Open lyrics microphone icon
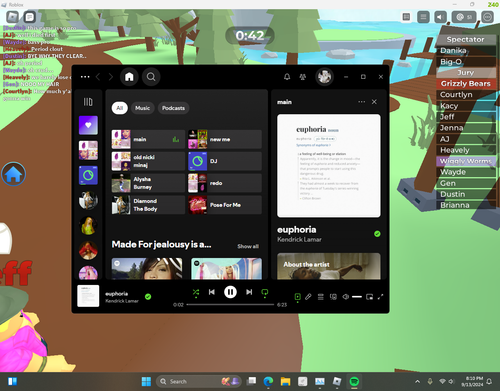This screenshot has width=500, height=391. pyautogui.click(x=308, y=296)
